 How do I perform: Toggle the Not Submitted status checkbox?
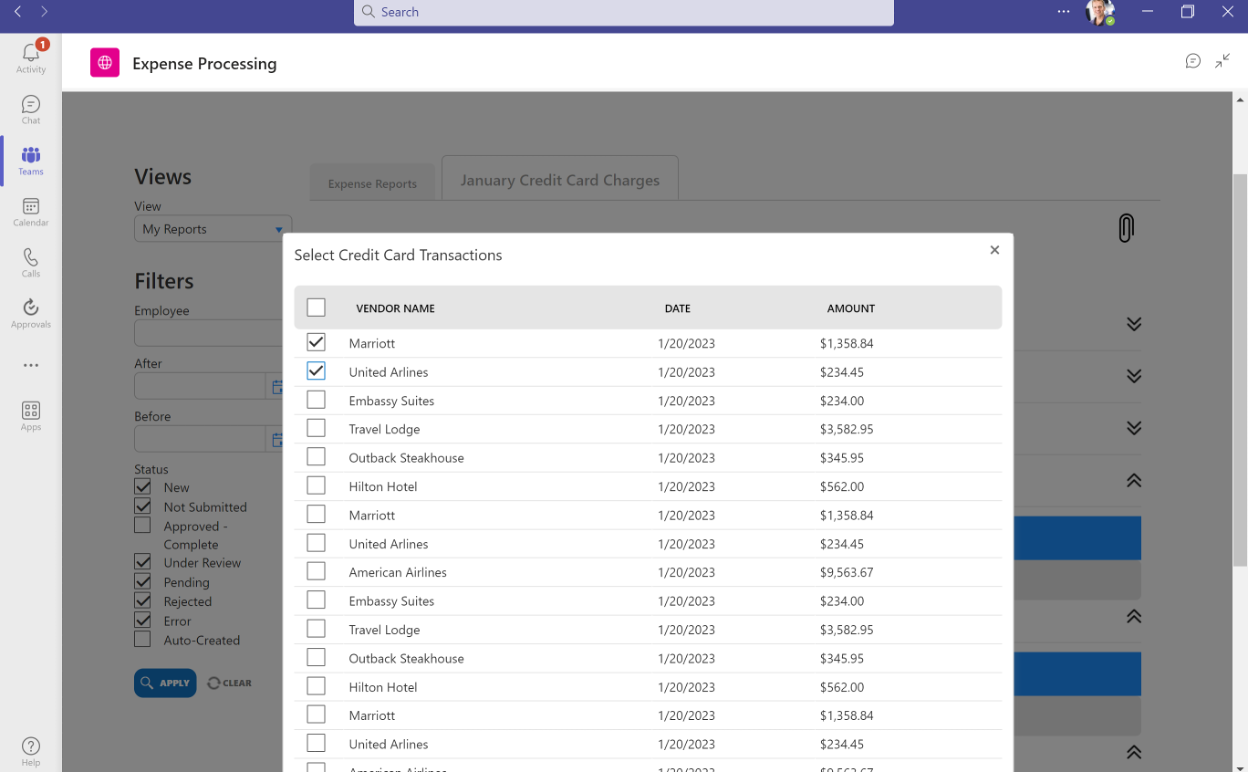pos(143,506)
